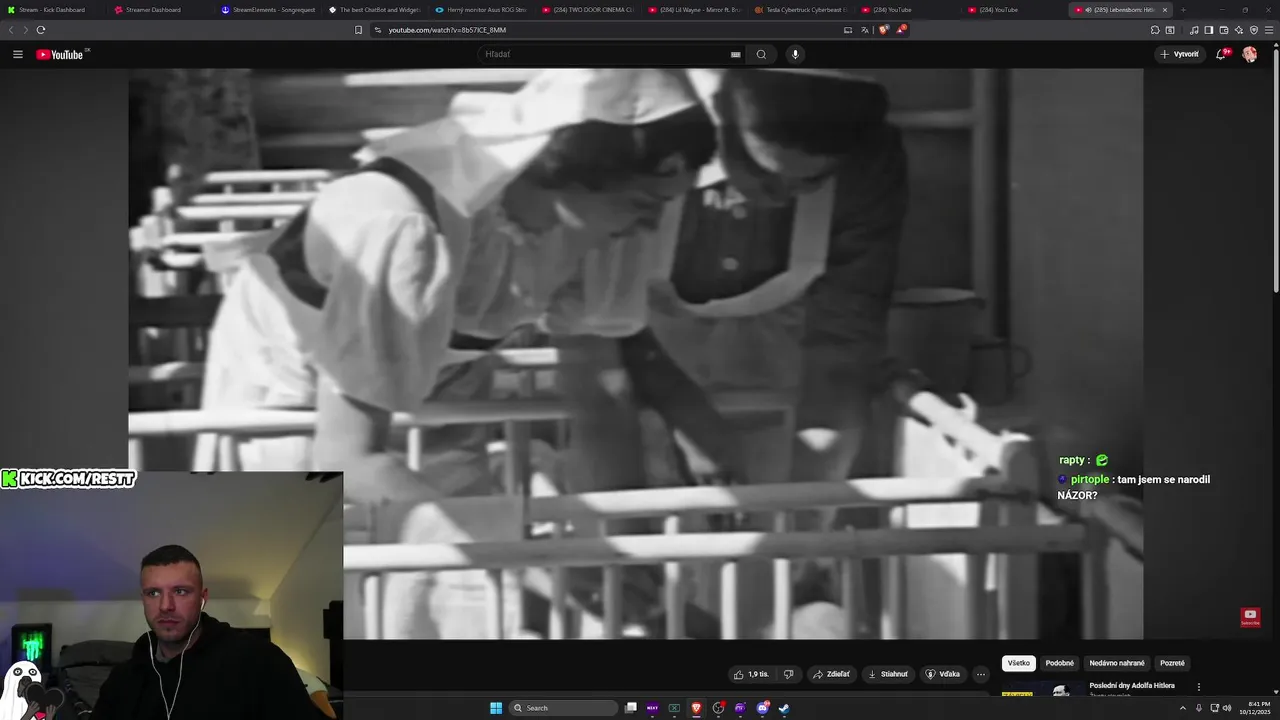The width and height of the screenshot is (1280, 720).
Task: Open the Windows Start button
Action: click(x=496, y=708)
